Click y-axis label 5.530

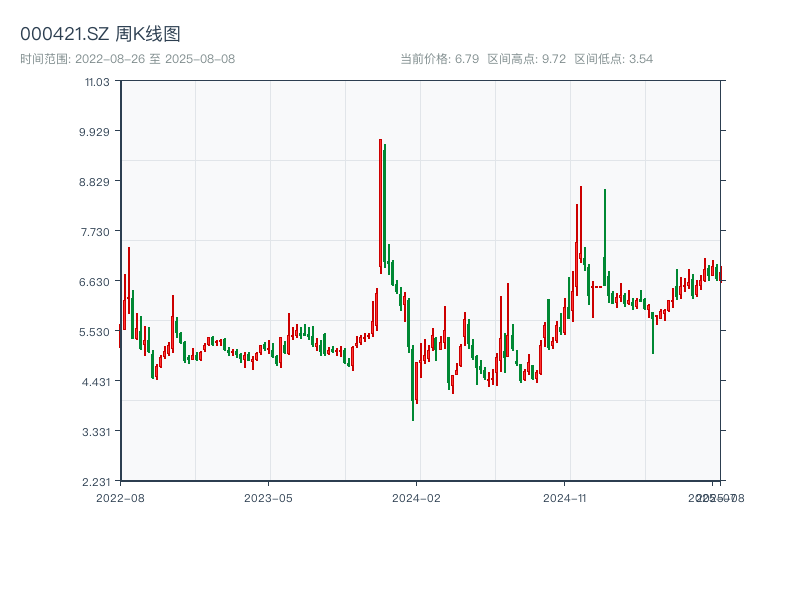pos(94,332)
